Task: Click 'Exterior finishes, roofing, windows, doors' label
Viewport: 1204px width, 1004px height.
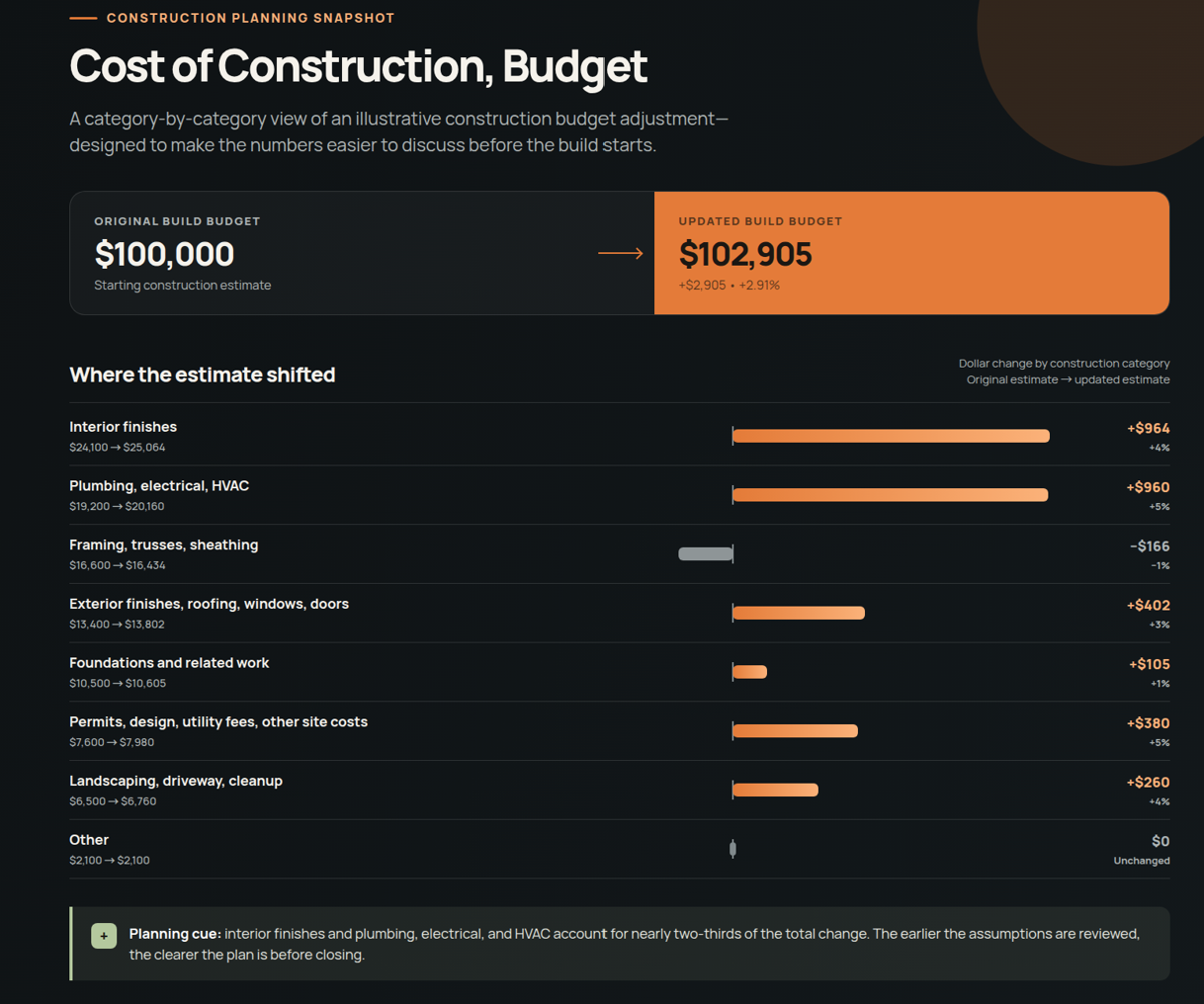Action: [x=209, y=604]
